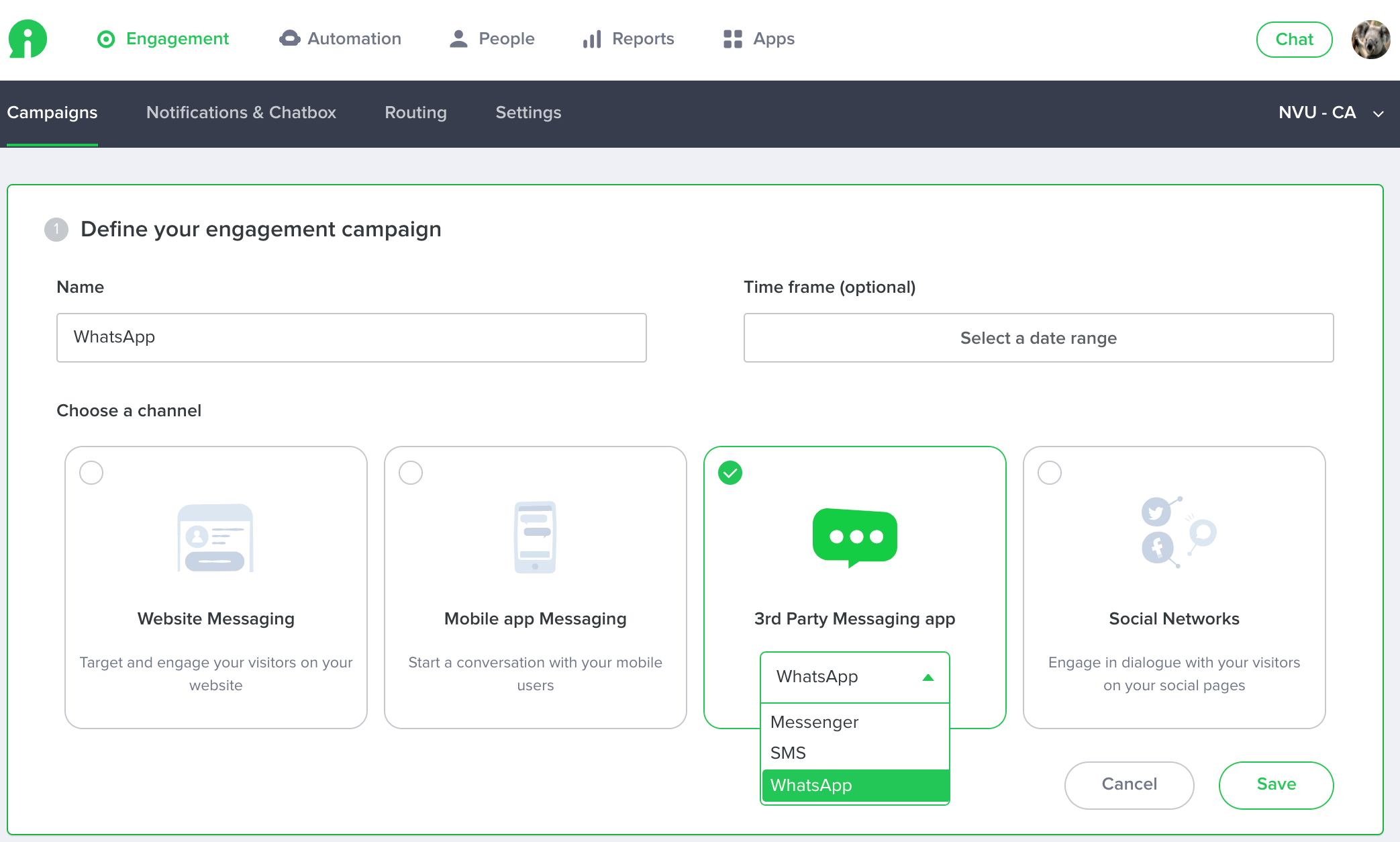1400x842 pixels.
Task: Click 'Start a conversation with your mobile' description
Action: pyautogui.click(x=535, y=673)
